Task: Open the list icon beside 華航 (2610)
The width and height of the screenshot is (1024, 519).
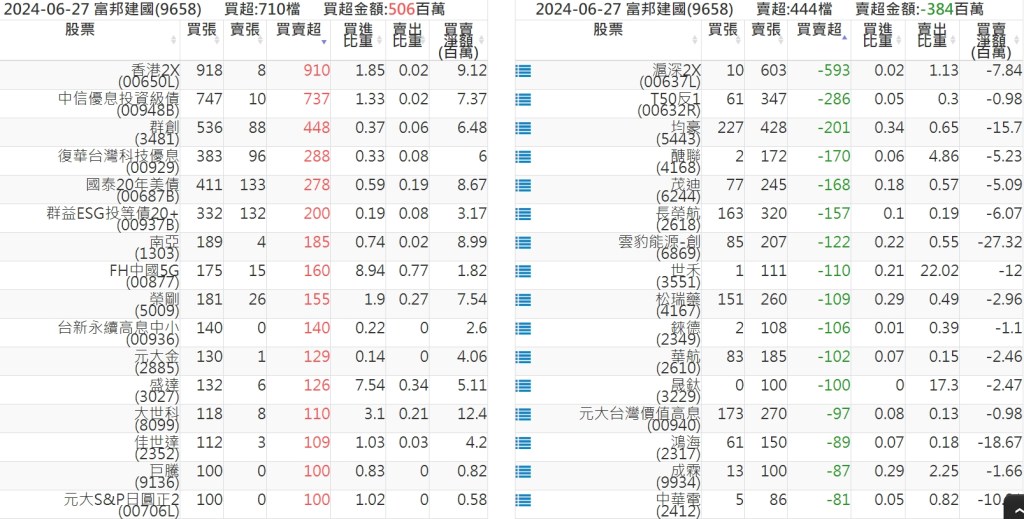Action: [x=522, y=357]
